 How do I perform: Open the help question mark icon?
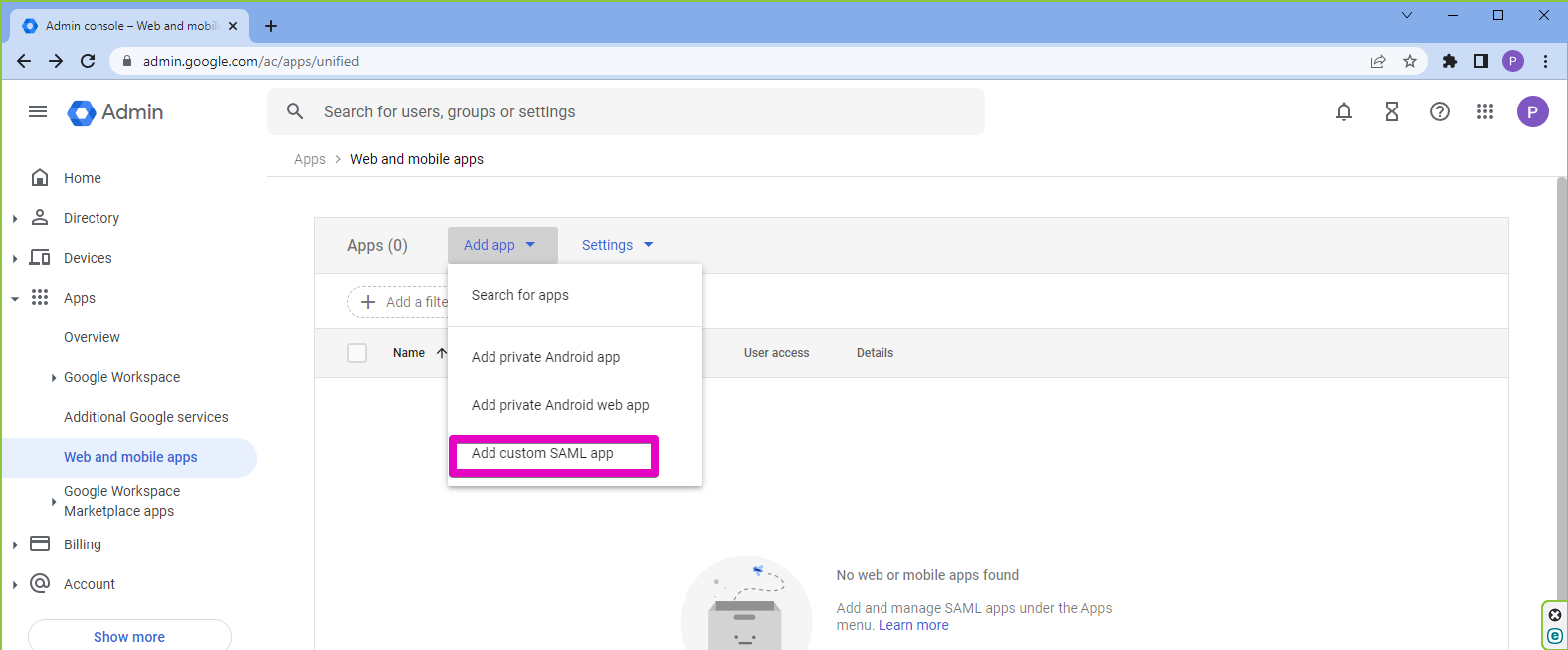point(1440,111)
